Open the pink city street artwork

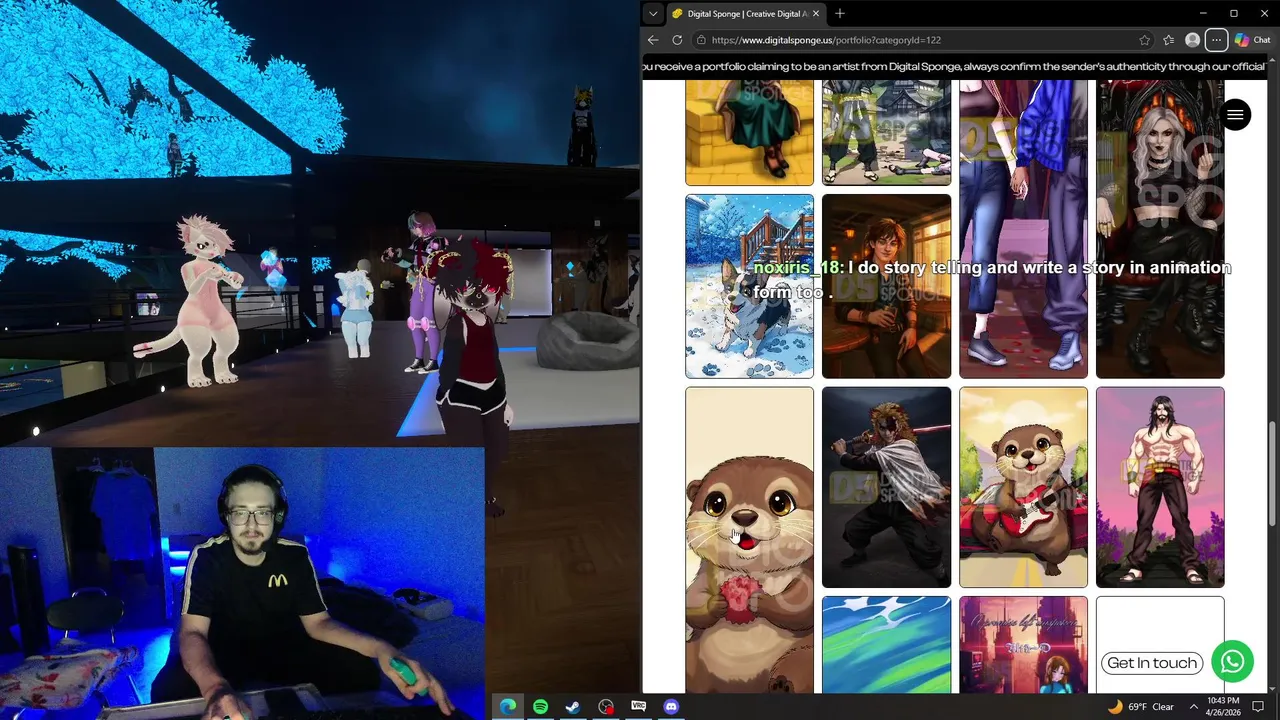coord(1023,644)
